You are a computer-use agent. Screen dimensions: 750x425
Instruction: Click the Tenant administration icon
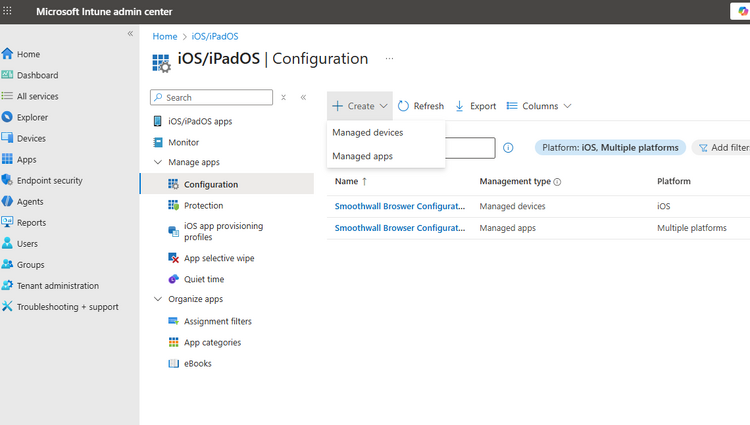7,285
